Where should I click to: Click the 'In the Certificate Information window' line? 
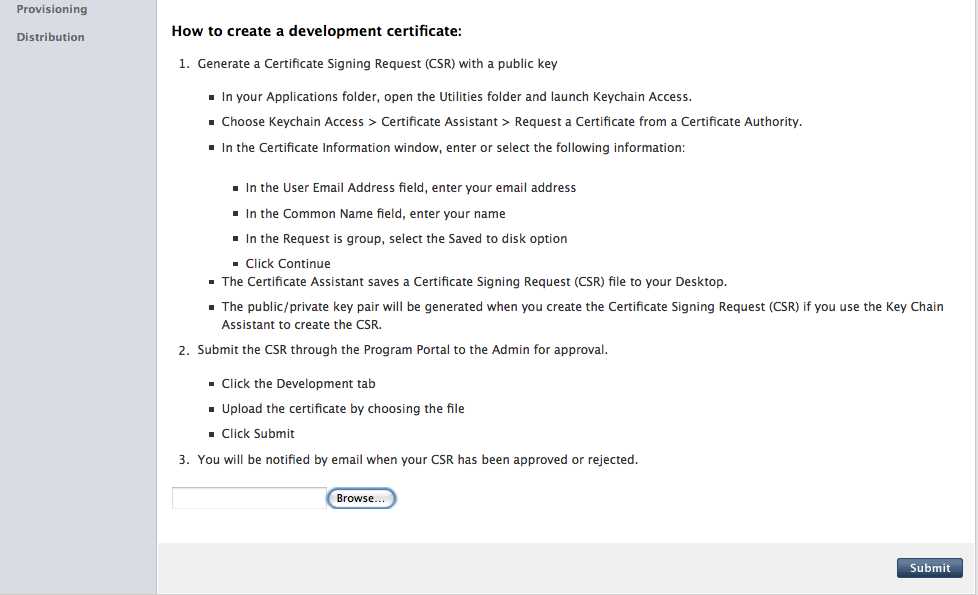pyautogui.click(x=453, y=148)
